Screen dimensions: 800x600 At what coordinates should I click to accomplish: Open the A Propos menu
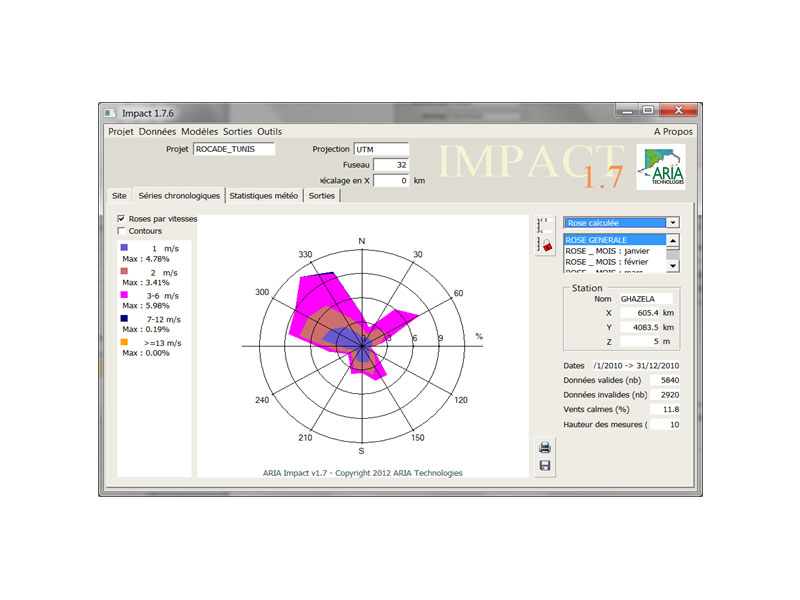673,132
